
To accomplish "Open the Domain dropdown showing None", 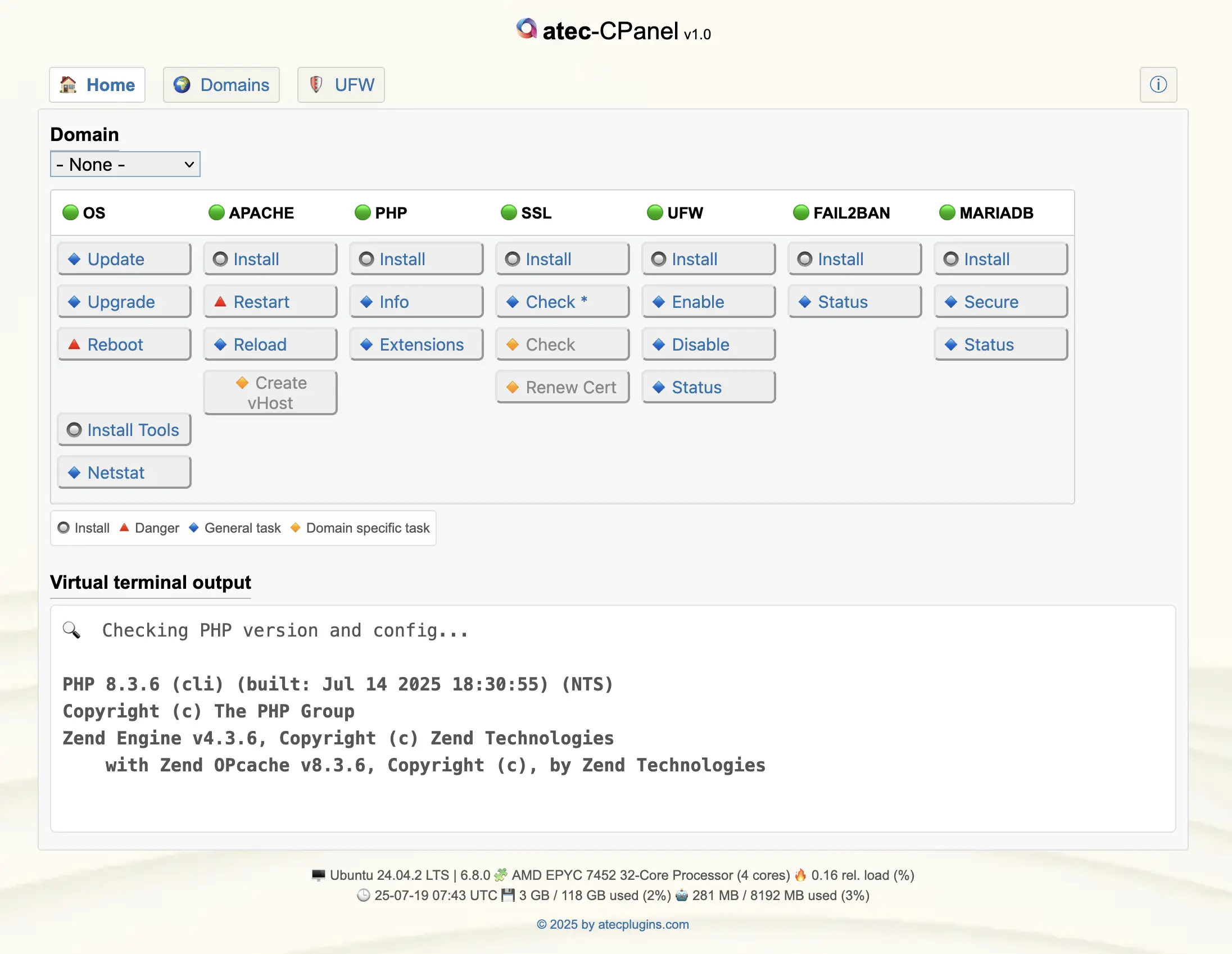I will (x=125, y=164).
